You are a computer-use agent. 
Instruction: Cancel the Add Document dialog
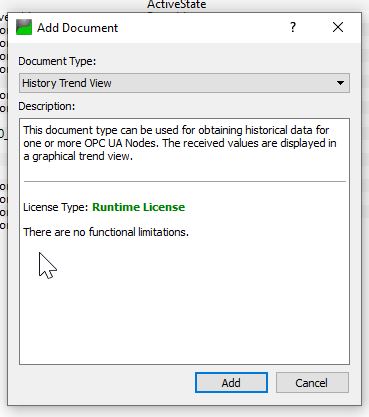[312, 382]
